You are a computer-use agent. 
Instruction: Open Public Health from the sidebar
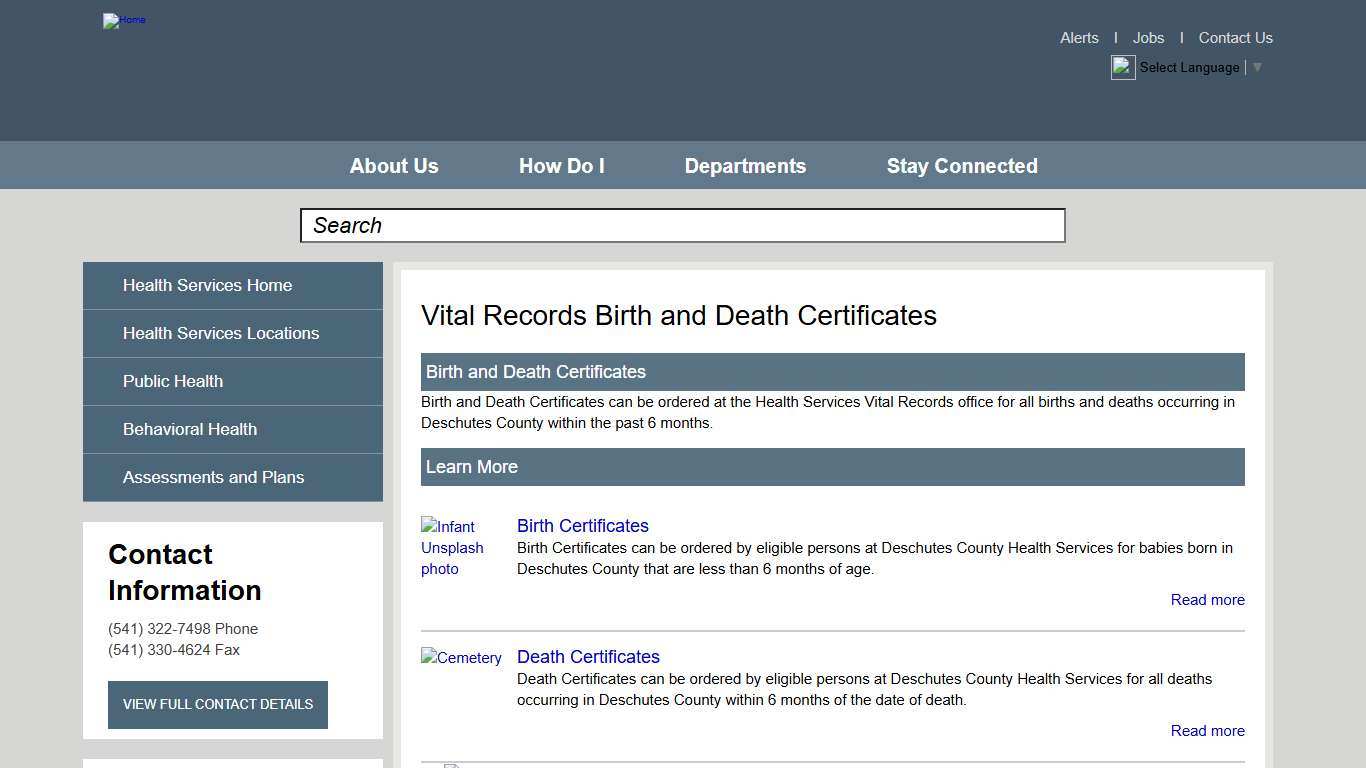pos(172,381)
